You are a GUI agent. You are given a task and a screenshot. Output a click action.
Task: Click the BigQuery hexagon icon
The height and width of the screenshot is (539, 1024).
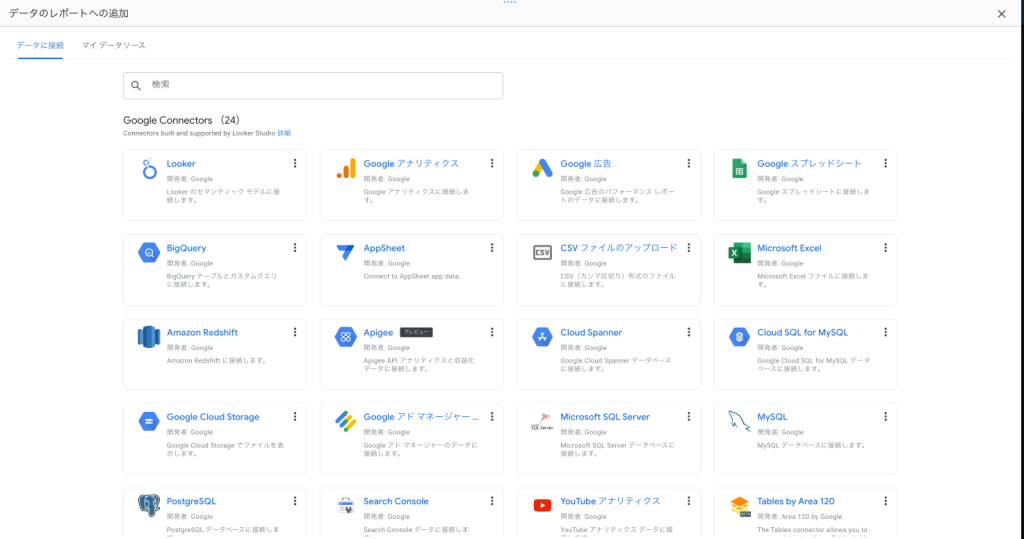click(149, 252)
